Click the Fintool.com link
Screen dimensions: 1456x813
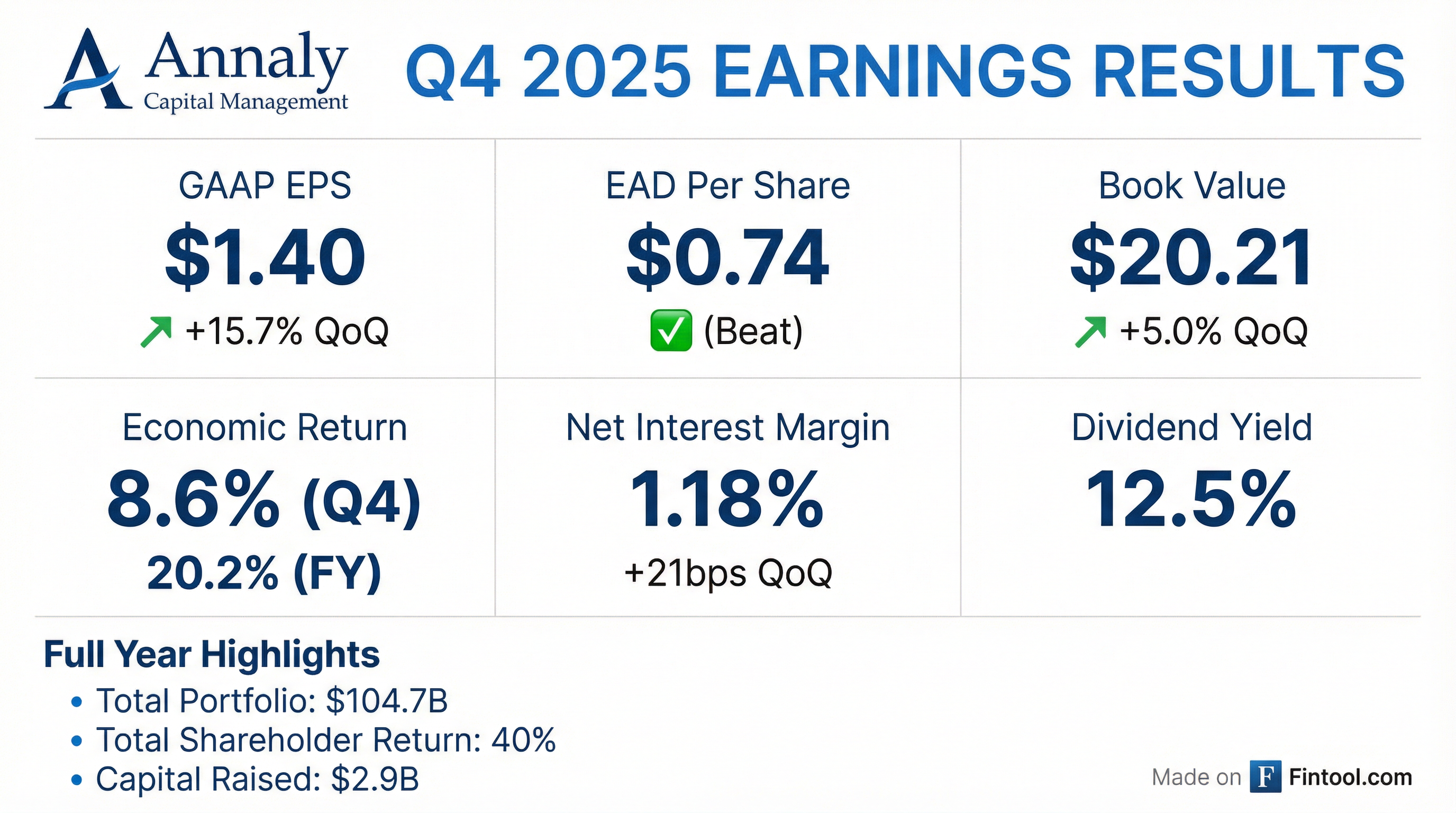pyautogui.click(x=1350, y=777)
